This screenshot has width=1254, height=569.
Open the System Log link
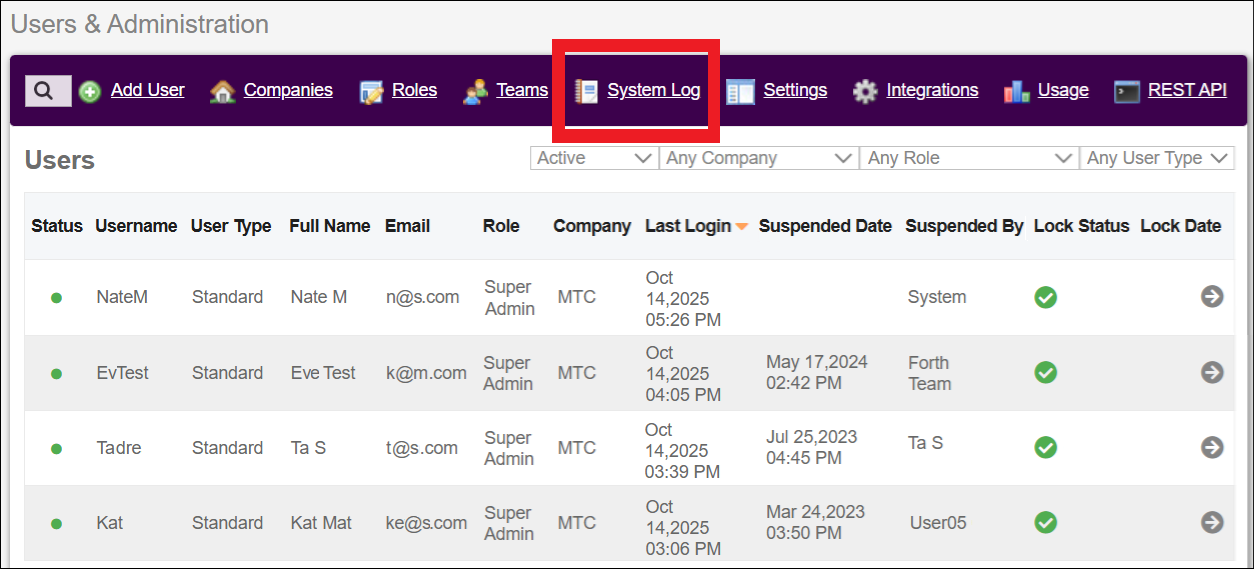coord(654,90)
